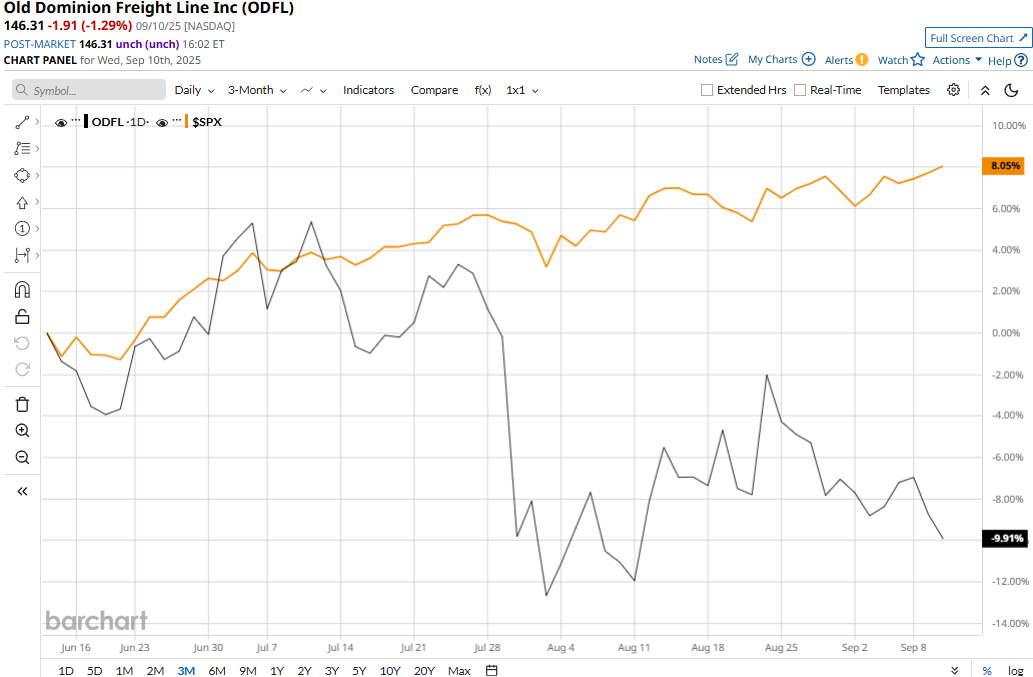Select the 6M time range

(217, 670)
